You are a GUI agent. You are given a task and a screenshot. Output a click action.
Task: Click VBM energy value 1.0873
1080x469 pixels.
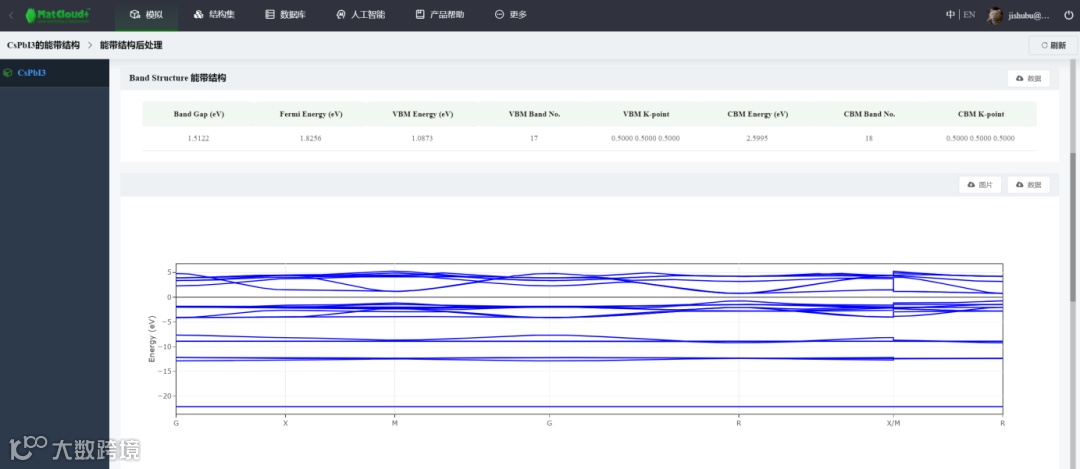click(422, 138)
